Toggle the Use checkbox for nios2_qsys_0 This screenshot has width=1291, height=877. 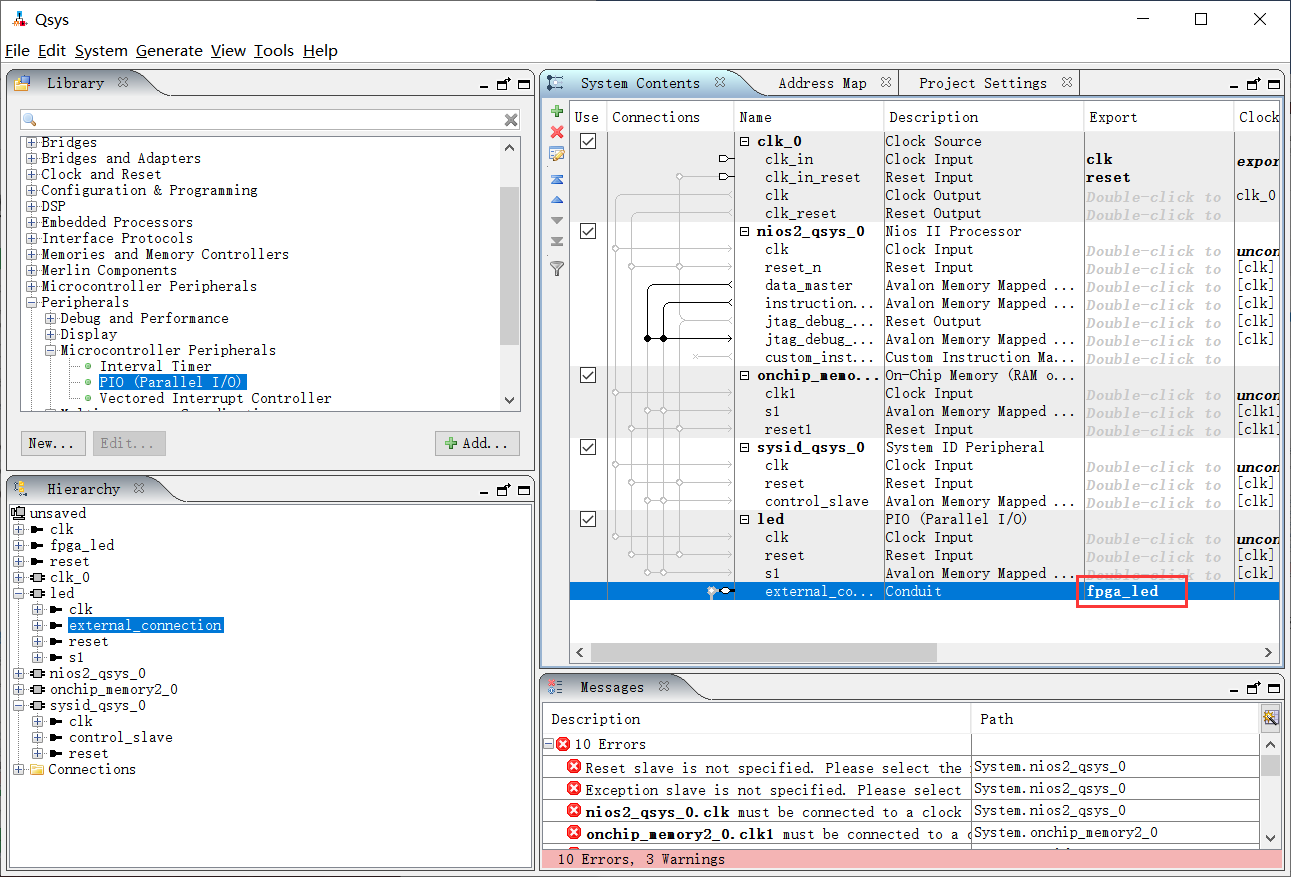(x=588, y=231)
